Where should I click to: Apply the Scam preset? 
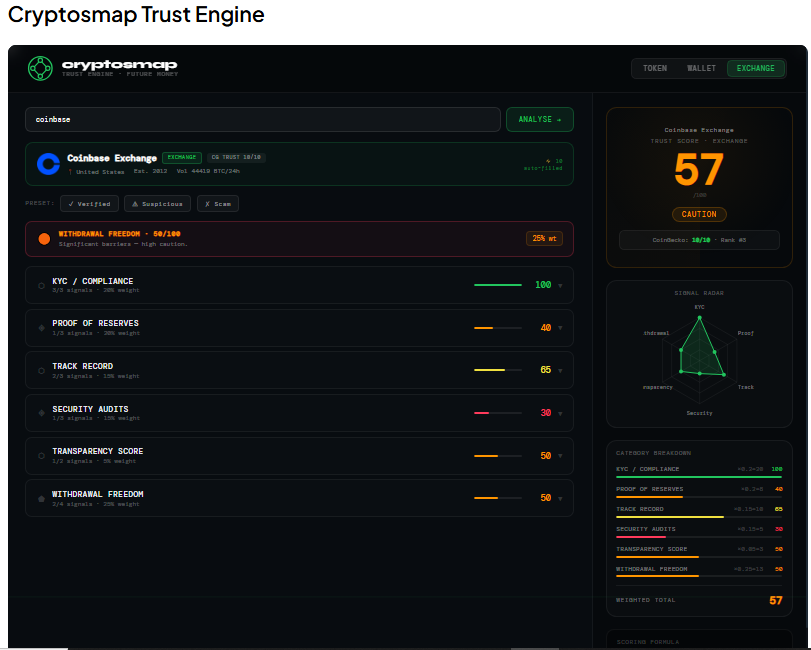pos(218,204)
